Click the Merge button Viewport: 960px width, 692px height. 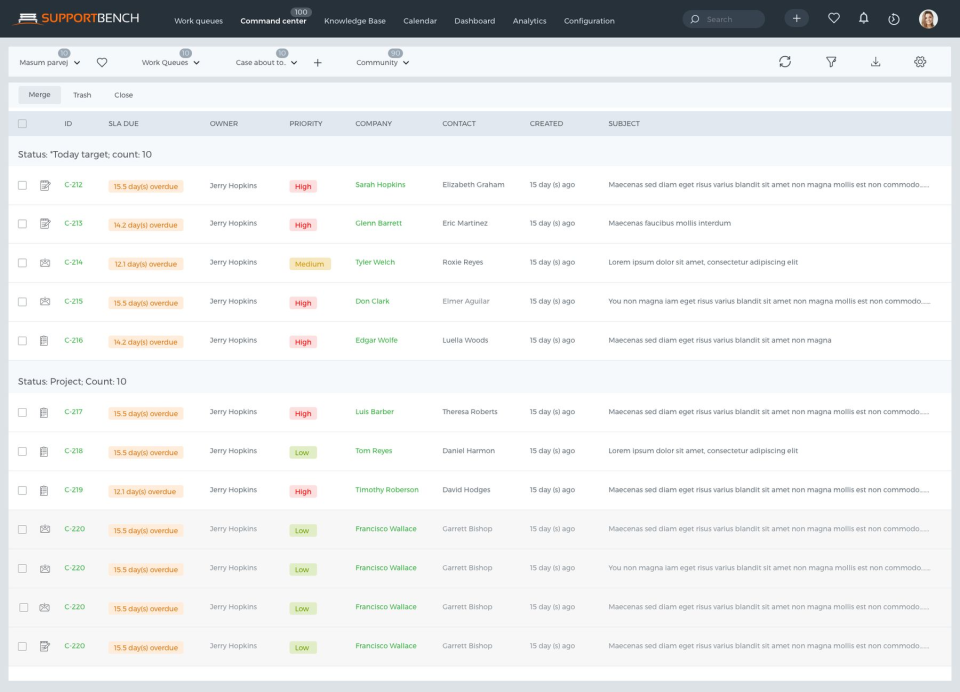(39, 94)
